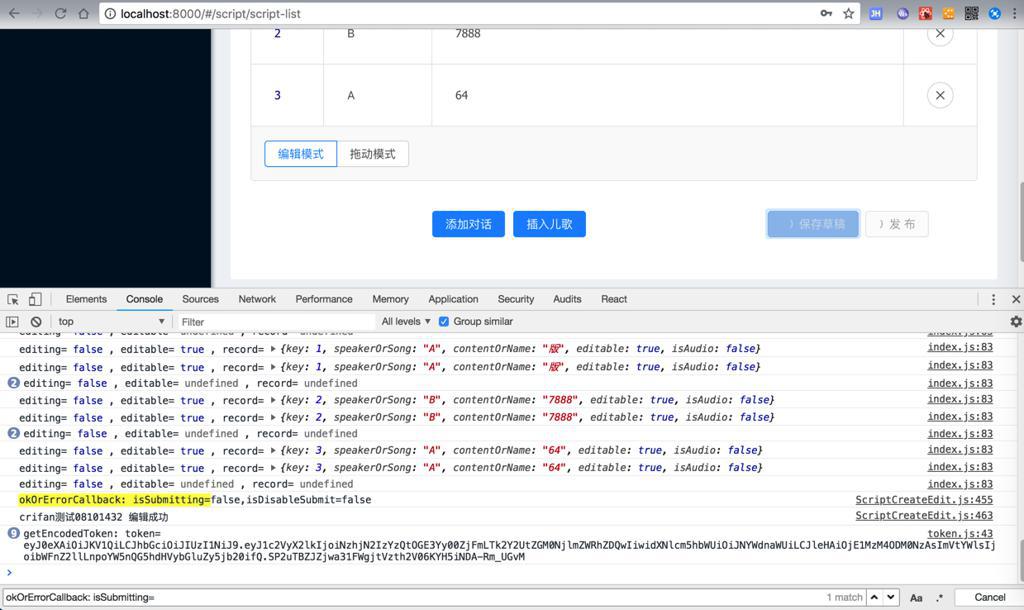Expand second key: 3 record object
Viewport: 1024px width, 610px height.
[273, 468]
